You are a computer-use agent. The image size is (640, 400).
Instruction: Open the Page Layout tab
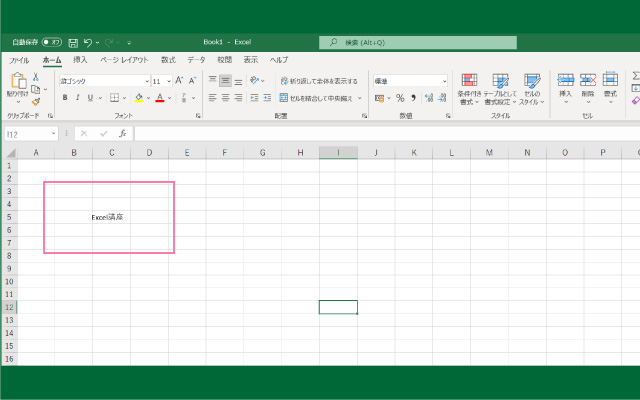[124, 60]
